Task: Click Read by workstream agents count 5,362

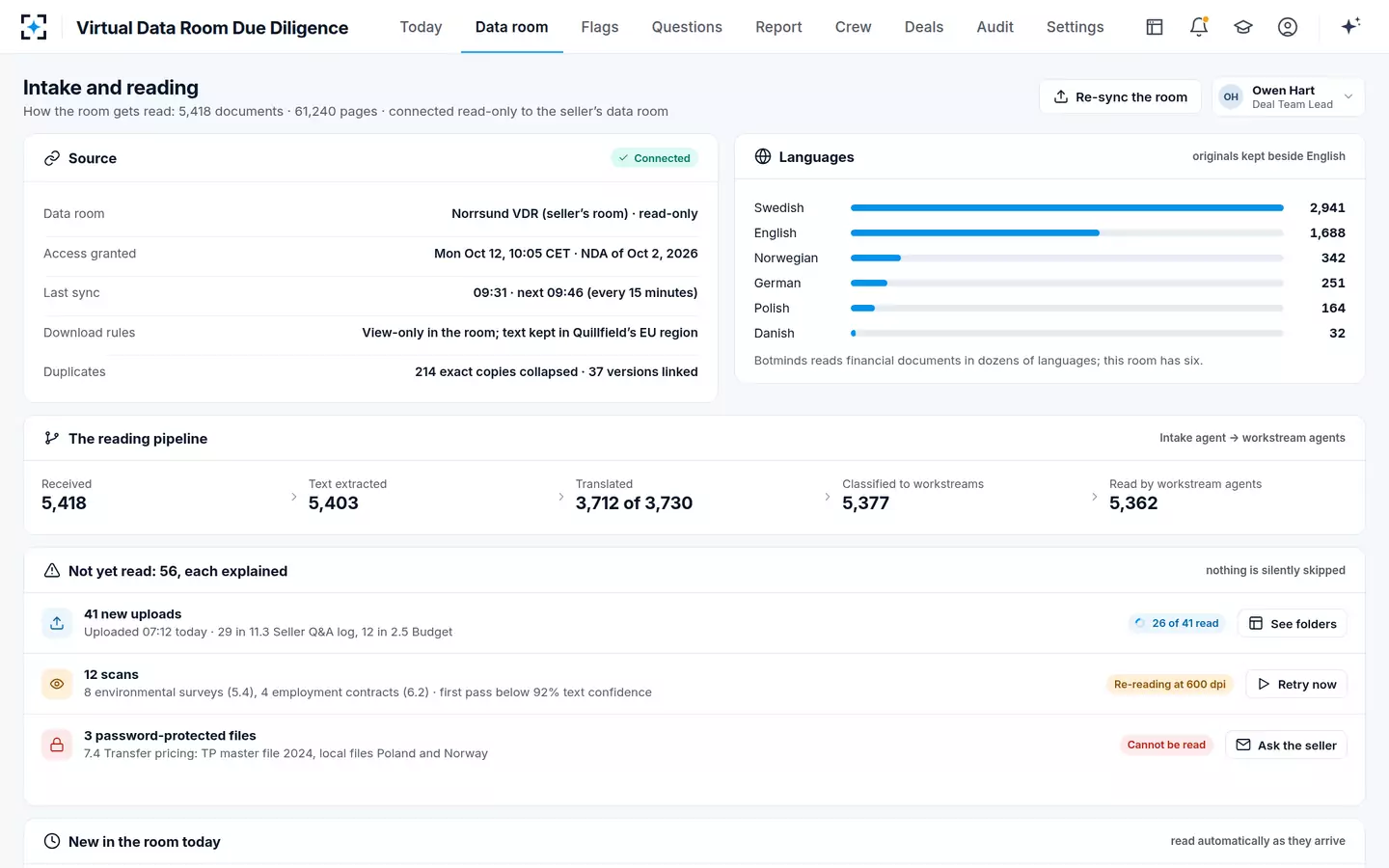Action: [1133, 503]
